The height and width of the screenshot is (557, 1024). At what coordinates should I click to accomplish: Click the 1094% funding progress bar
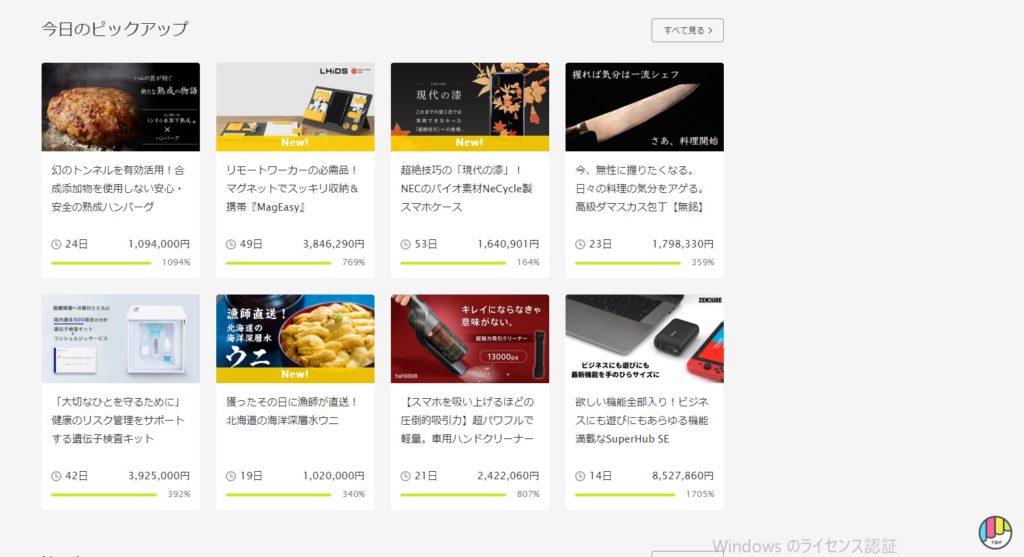point(101,263)
